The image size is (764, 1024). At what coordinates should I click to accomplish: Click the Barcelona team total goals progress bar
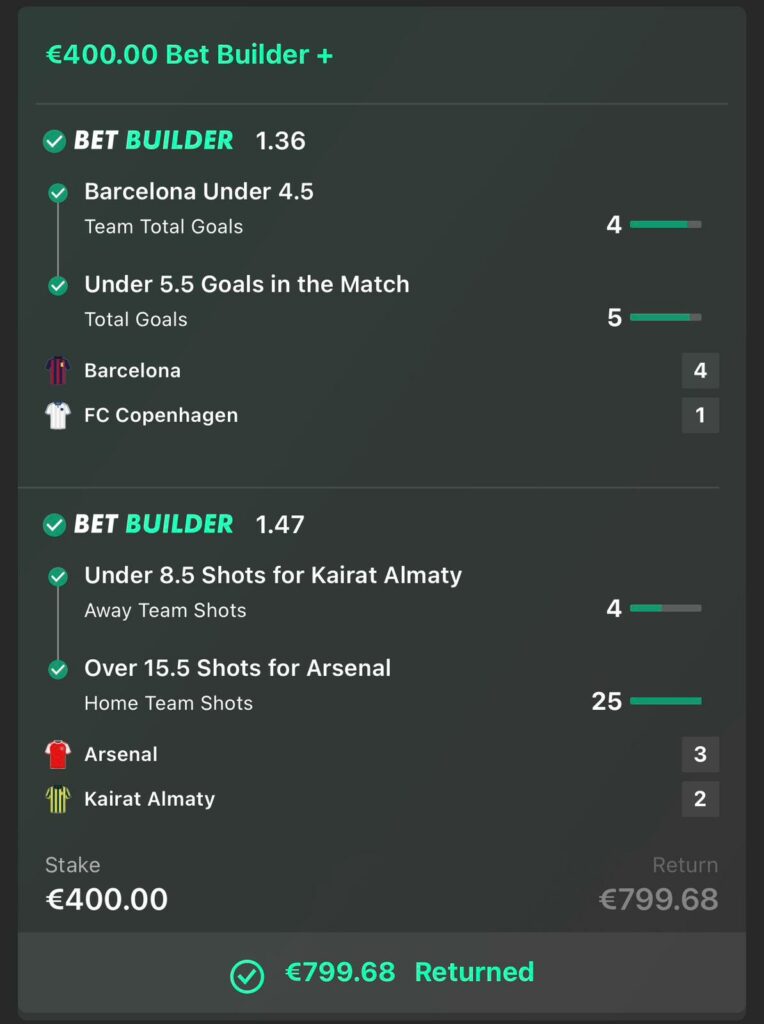pyautogui.click(x=665, y=225)
